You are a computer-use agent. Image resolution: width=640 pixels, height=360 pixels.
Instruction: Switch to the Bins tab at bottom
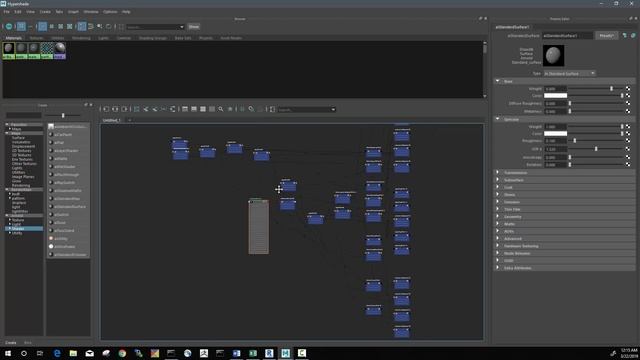(x=28, y=343)
